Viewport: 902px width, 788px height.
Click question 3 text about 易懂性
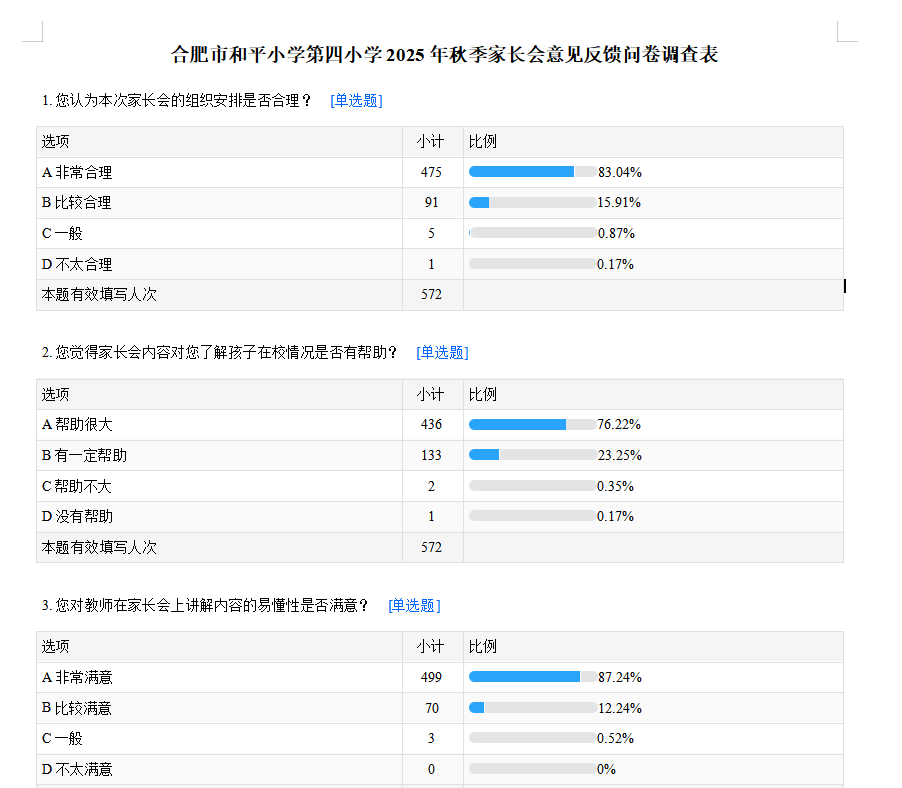[206, 605]
